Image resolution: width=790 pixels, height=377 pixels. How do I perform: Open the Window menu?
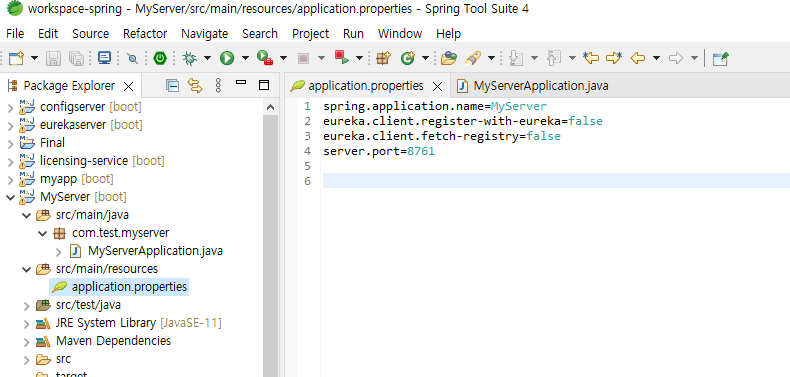400,34
